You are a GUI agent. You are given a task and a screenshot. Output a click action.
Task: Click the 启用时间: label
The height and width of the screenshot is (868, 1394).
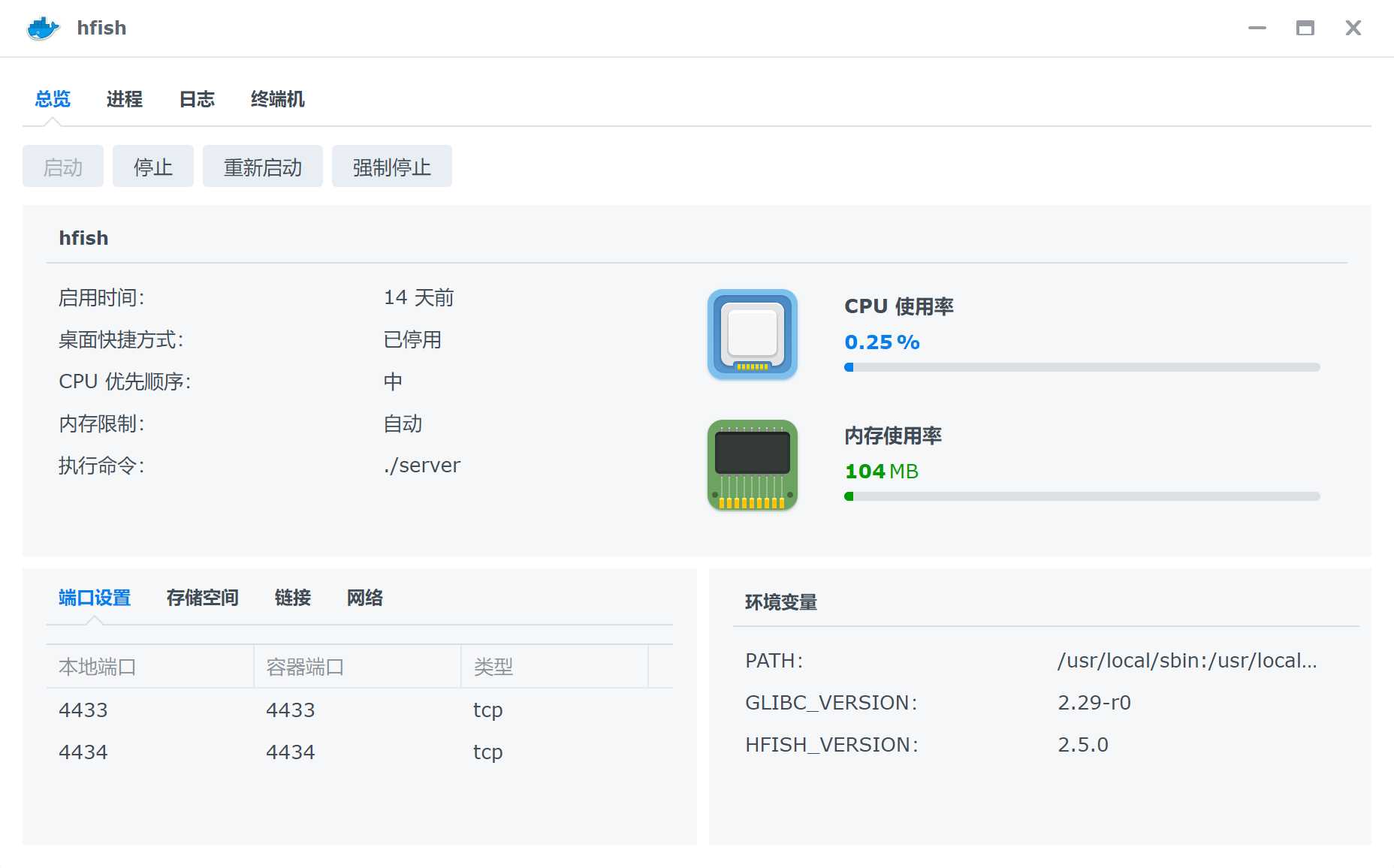pyautogui.click(x=101, y=297)
